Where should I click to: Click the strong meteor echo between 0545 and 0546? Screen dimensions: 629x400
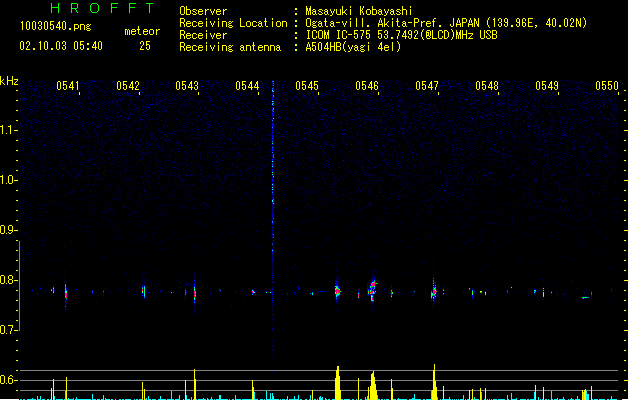337,291
